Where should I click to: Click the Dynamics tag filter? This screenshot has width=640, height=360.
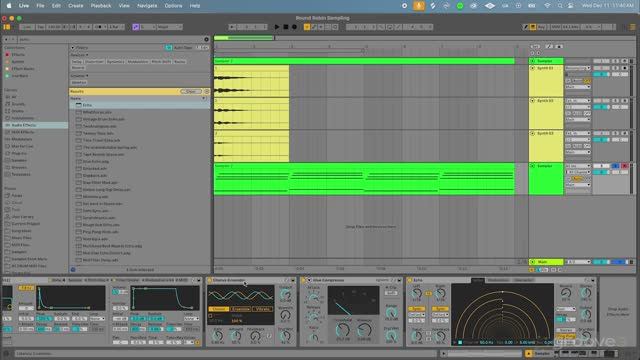(x=116, y=62)
